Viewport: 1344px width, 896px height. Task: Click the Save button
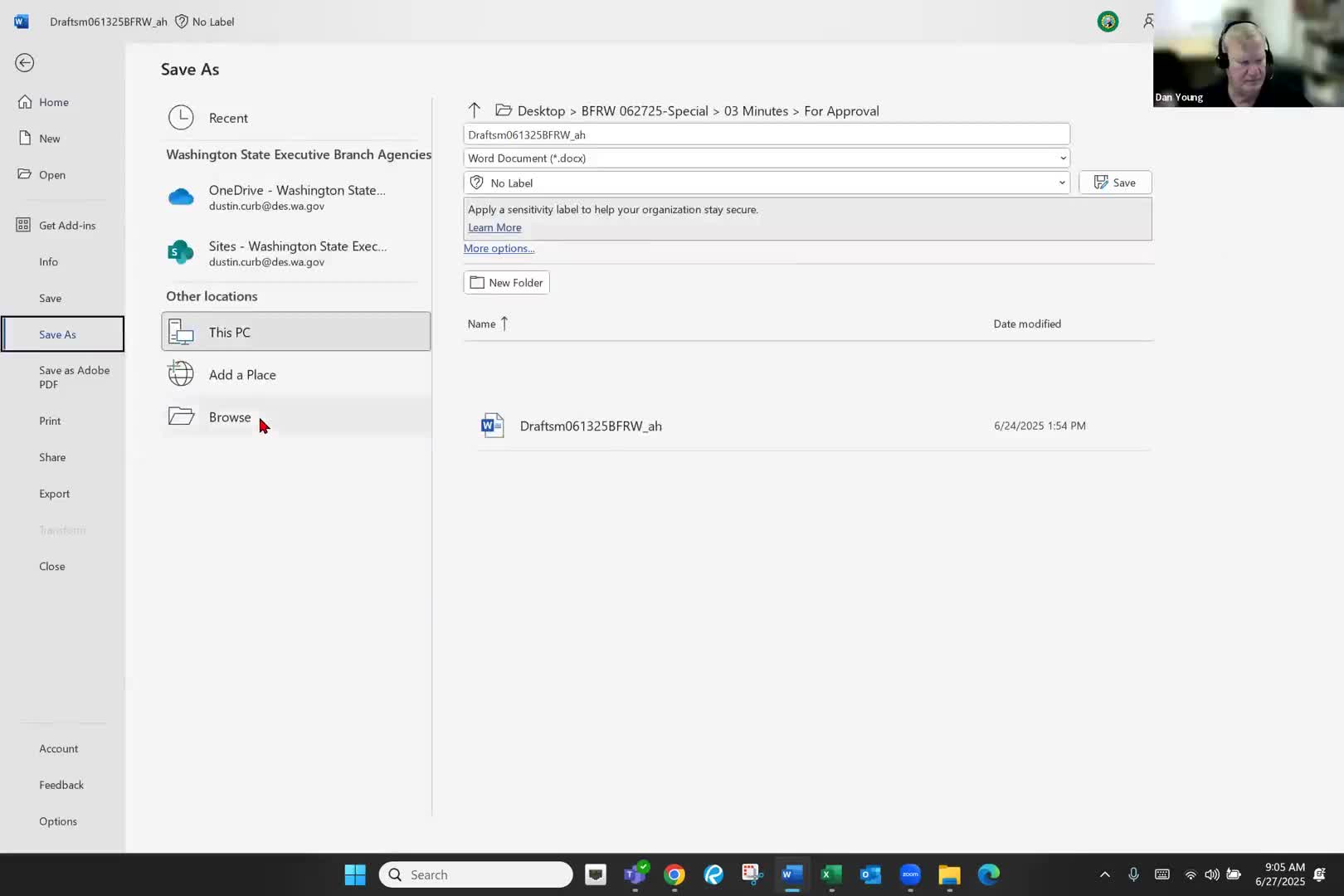point(1114,183)
